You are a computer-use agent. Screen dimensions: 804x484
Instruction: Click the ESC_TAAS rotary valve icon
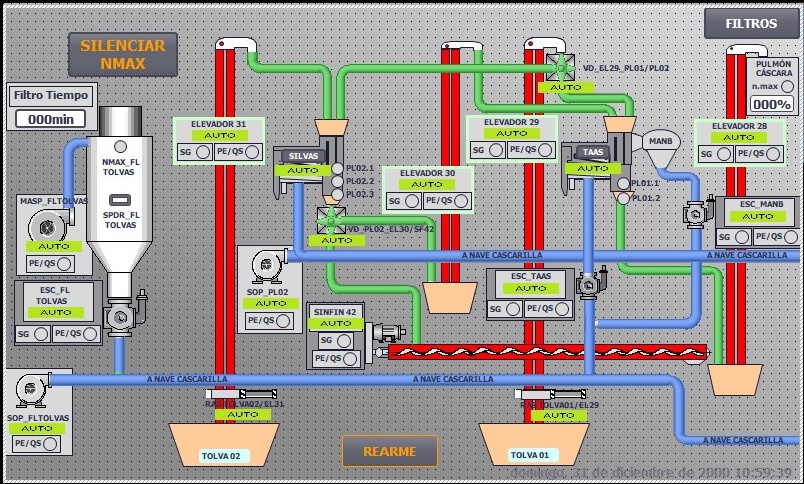(591, 283)
